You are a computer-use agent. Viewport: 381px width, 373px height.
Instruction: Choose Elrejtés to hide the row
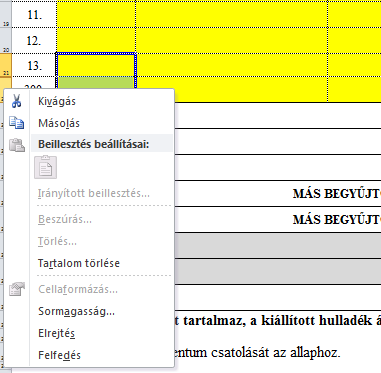[x=56, y=333]
